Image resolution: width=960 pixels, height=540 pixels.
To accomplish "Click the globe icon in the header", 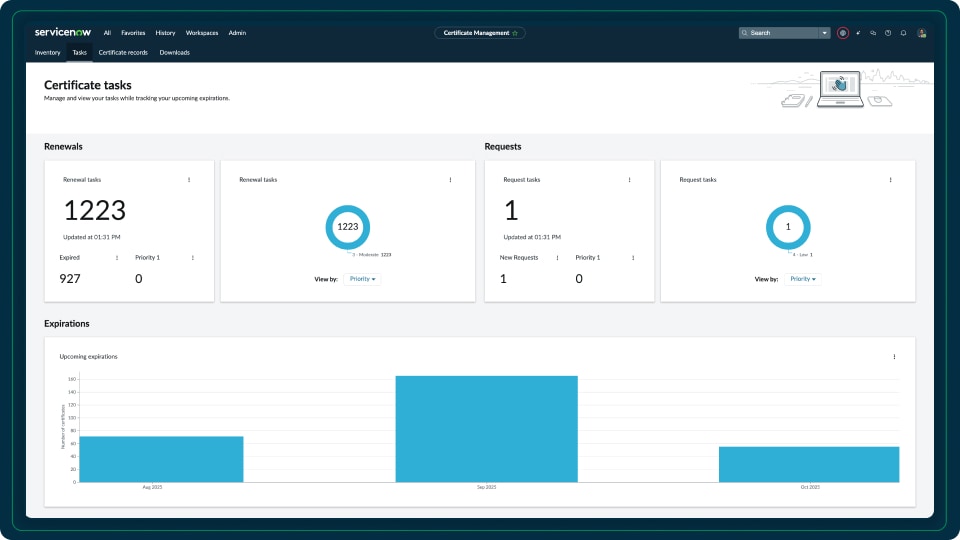I will 843,33.
